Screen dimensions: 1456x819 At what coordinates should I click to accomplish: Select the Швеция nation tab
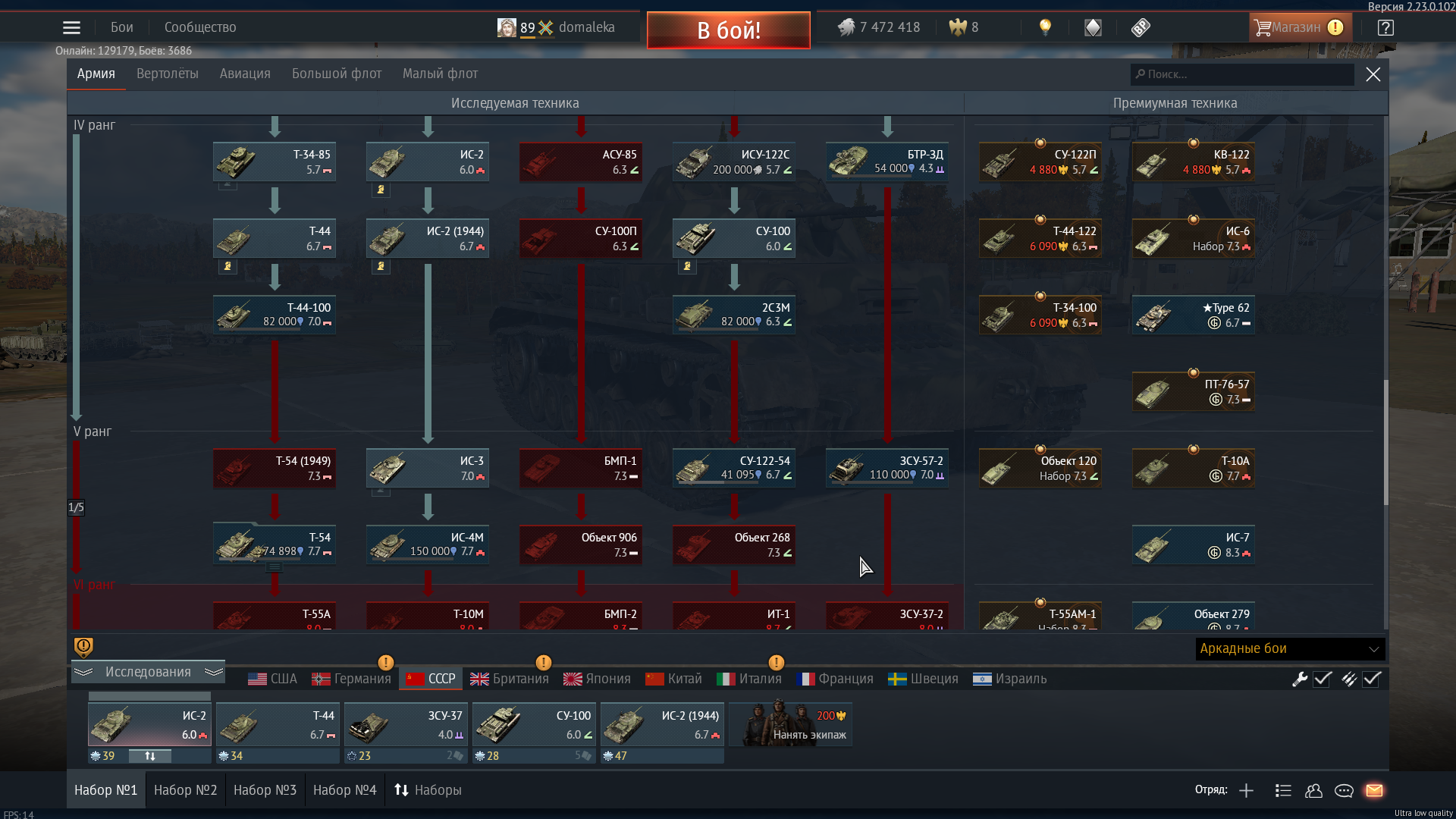coord(923,679)
